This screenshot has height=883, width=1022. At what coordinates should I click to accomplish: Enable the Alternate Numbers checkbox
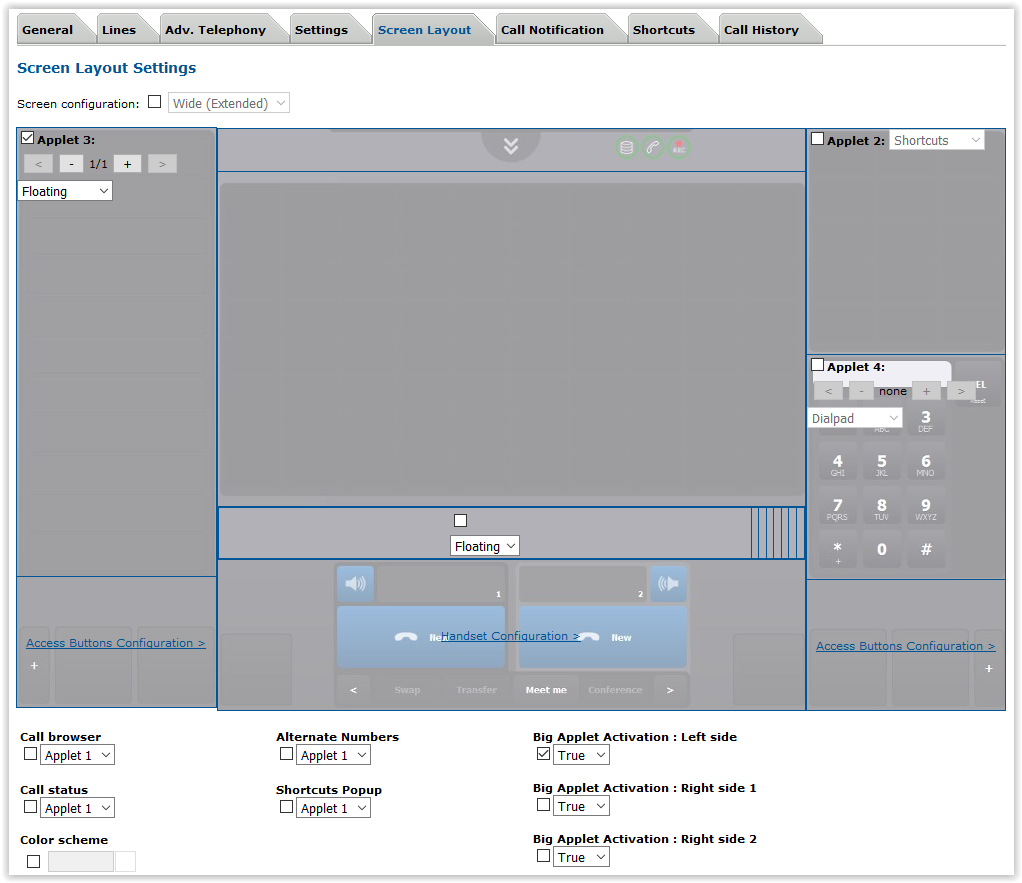click(x=286, y=754)
